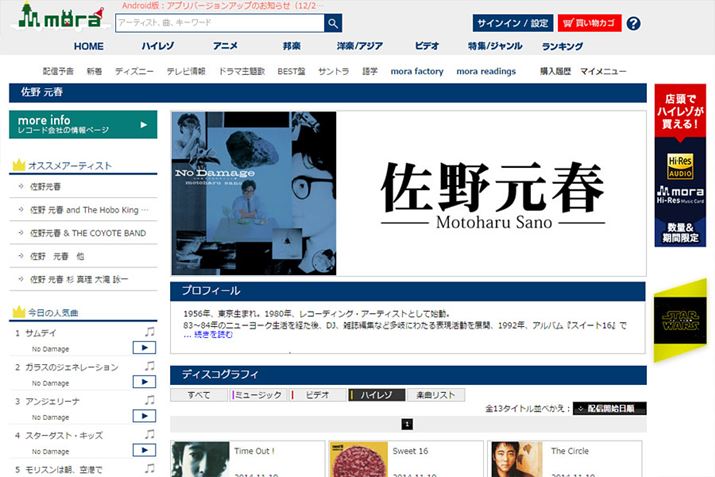Open マイメニュー link

coord(603,71)
